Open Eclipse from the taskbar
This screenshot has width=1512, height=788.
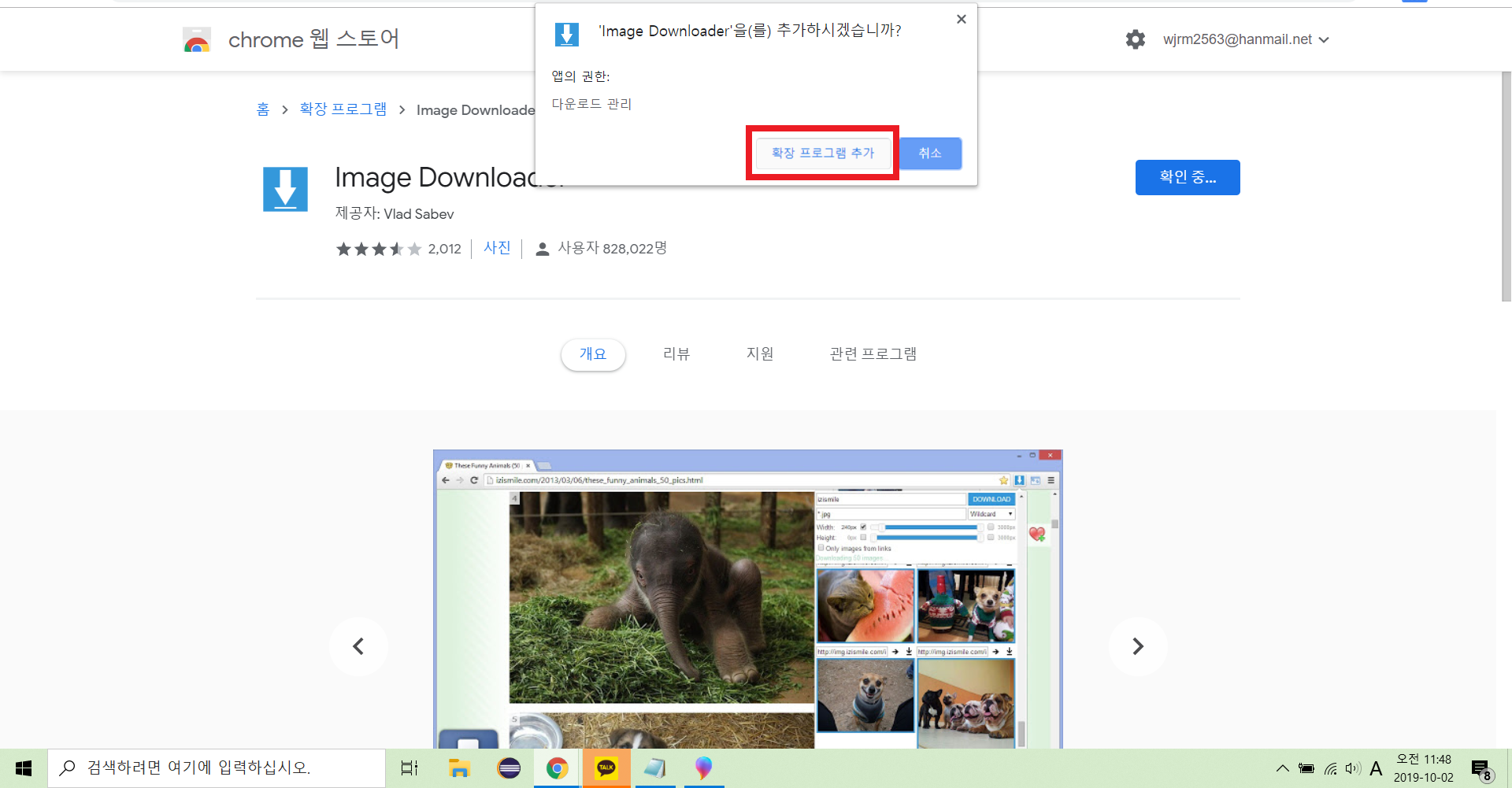[x=509, y=768]
